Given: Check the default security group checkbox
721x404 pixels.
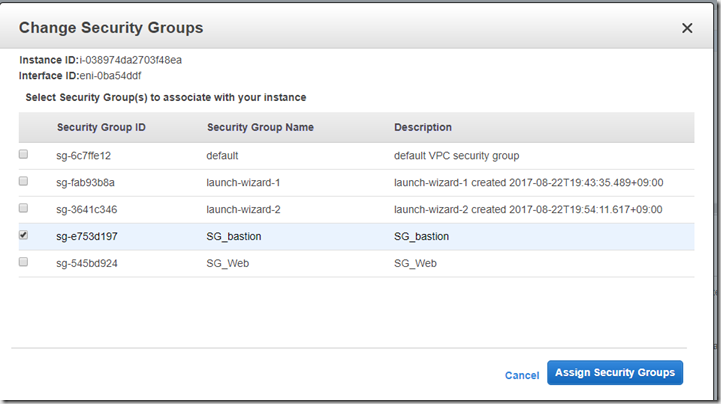Looking at the screenshot, I should pos(23,155).
